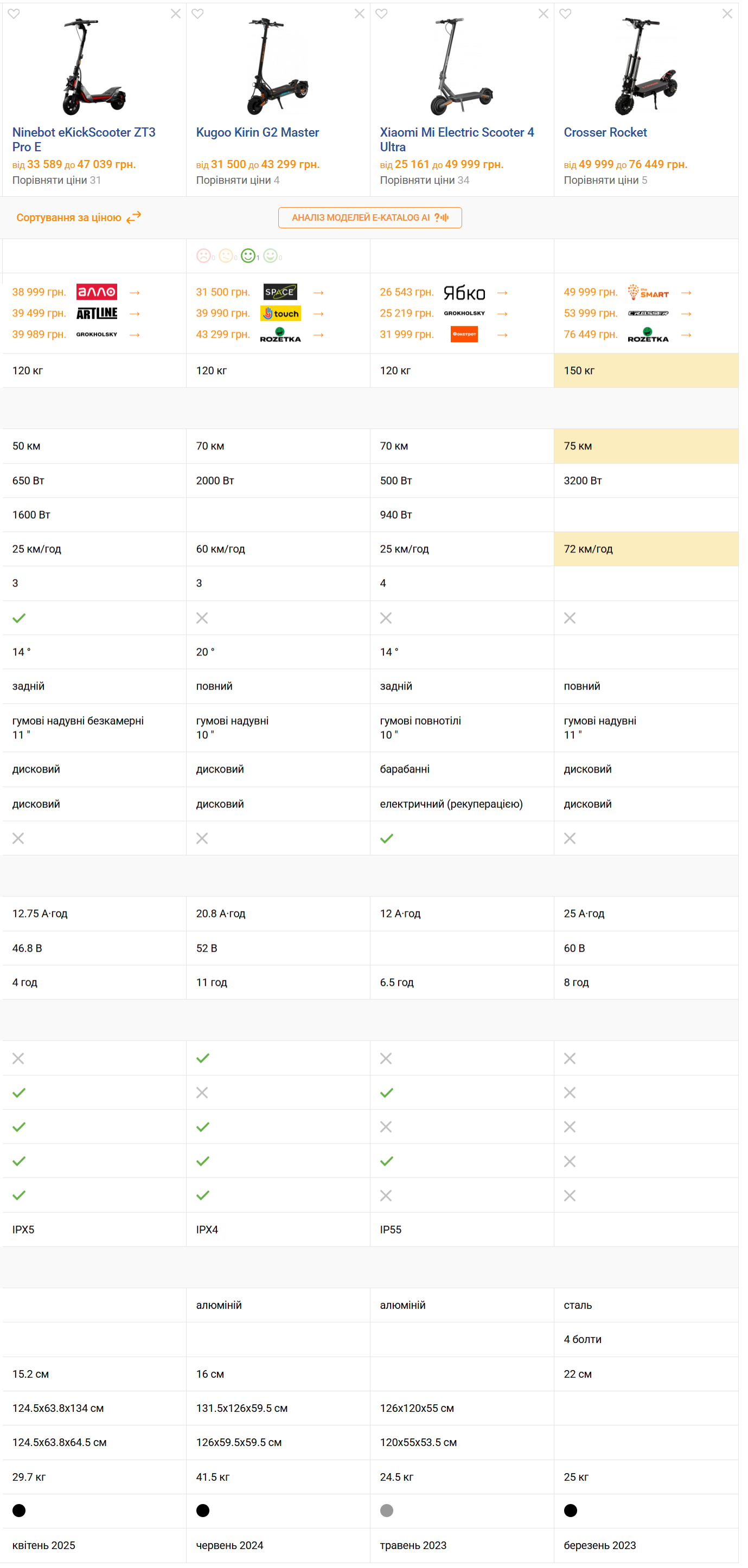The image size is (748, 1568).
Task: Compare 34 prices for Xiaomi scooter
Action: [425, 180]
